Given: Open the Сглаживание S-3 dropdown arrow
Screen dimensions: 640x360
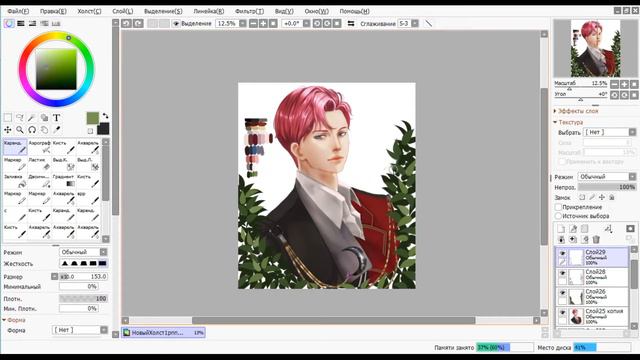Looking at the screenshot, I should pyautogui.click(x=415, y=23).
